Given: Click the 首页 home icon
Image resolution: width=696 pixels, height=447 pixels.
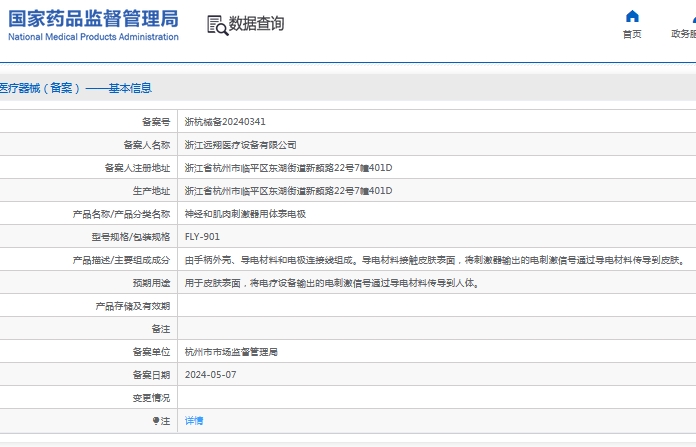Looking at the screenshot, I should click(632, 16).
